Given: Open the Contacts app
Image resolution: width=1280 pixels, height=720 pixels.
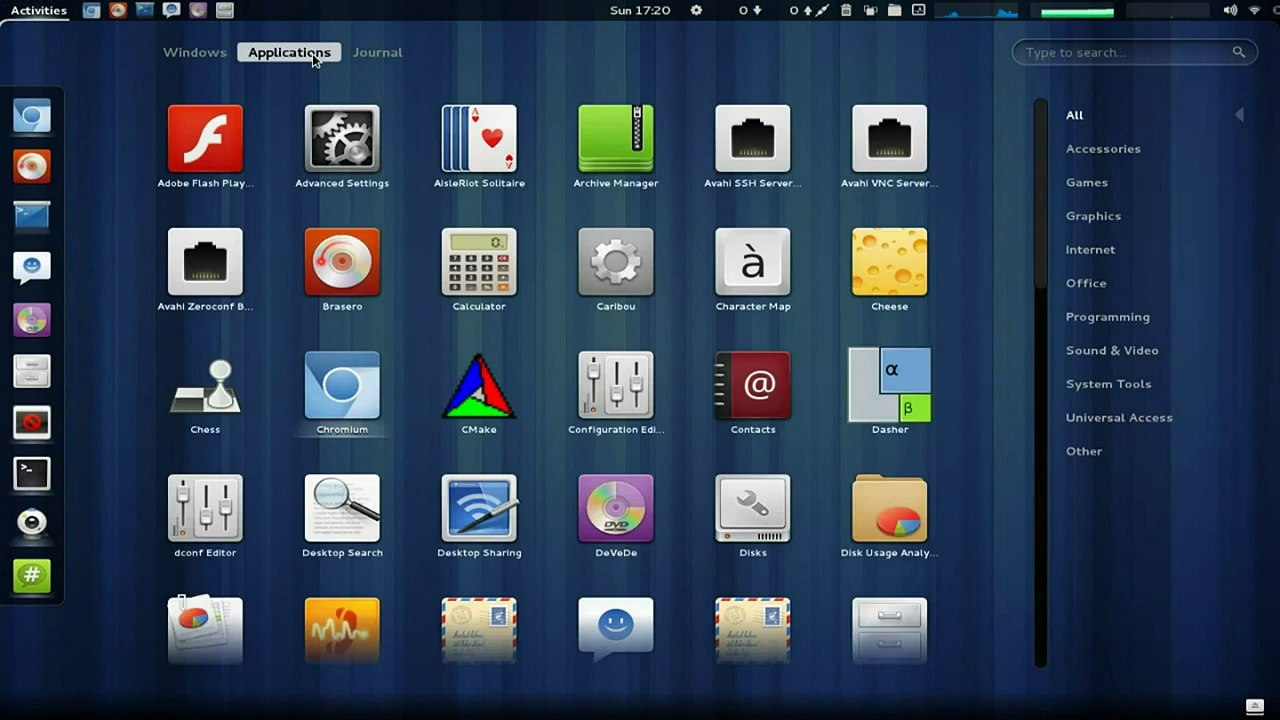Looking at the screenshot, I should point(753,393).
